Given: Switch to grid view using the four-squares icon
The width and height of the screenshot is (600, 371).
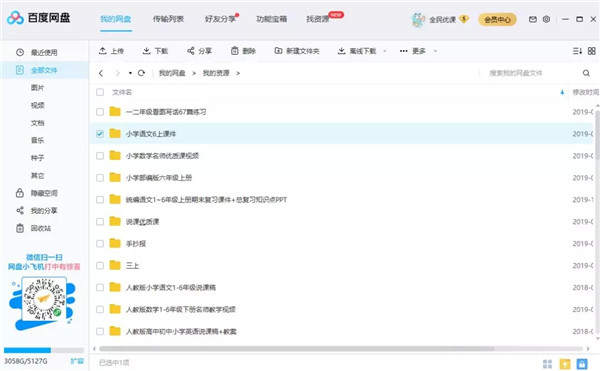Looking at the screenshot, I should [x=592, y=51].
